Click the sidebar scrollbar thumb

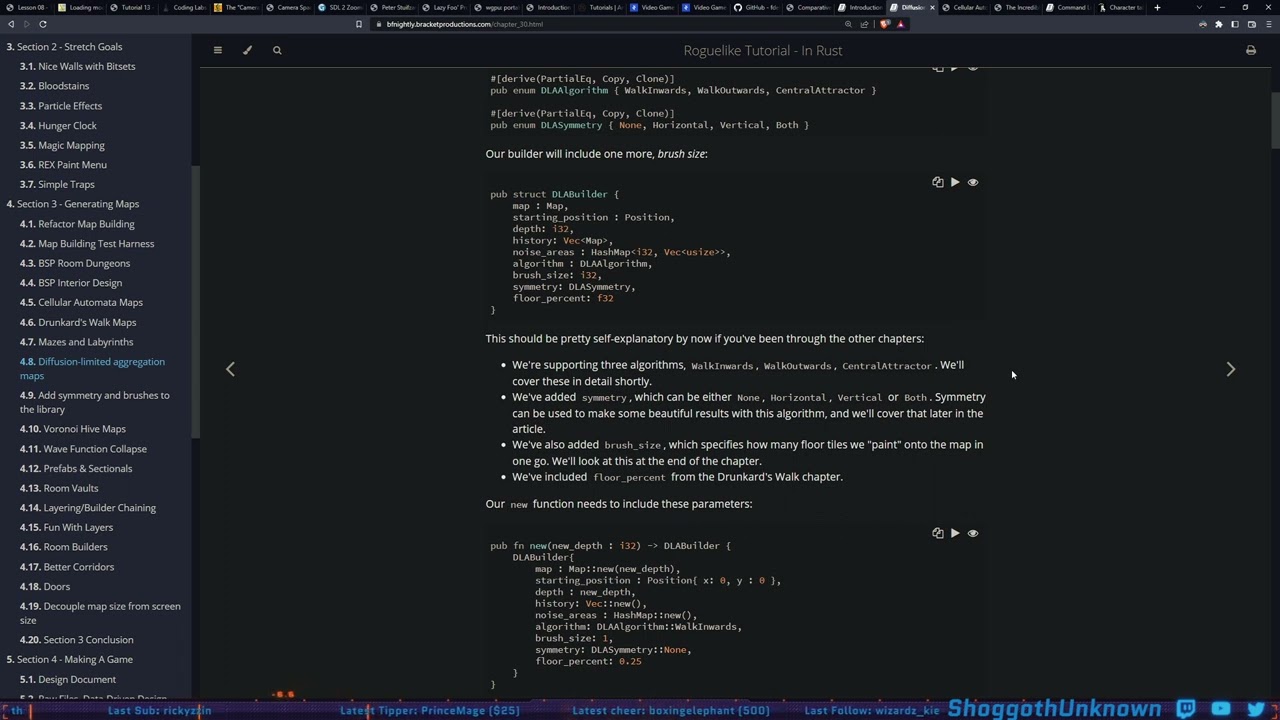[196, 300]
